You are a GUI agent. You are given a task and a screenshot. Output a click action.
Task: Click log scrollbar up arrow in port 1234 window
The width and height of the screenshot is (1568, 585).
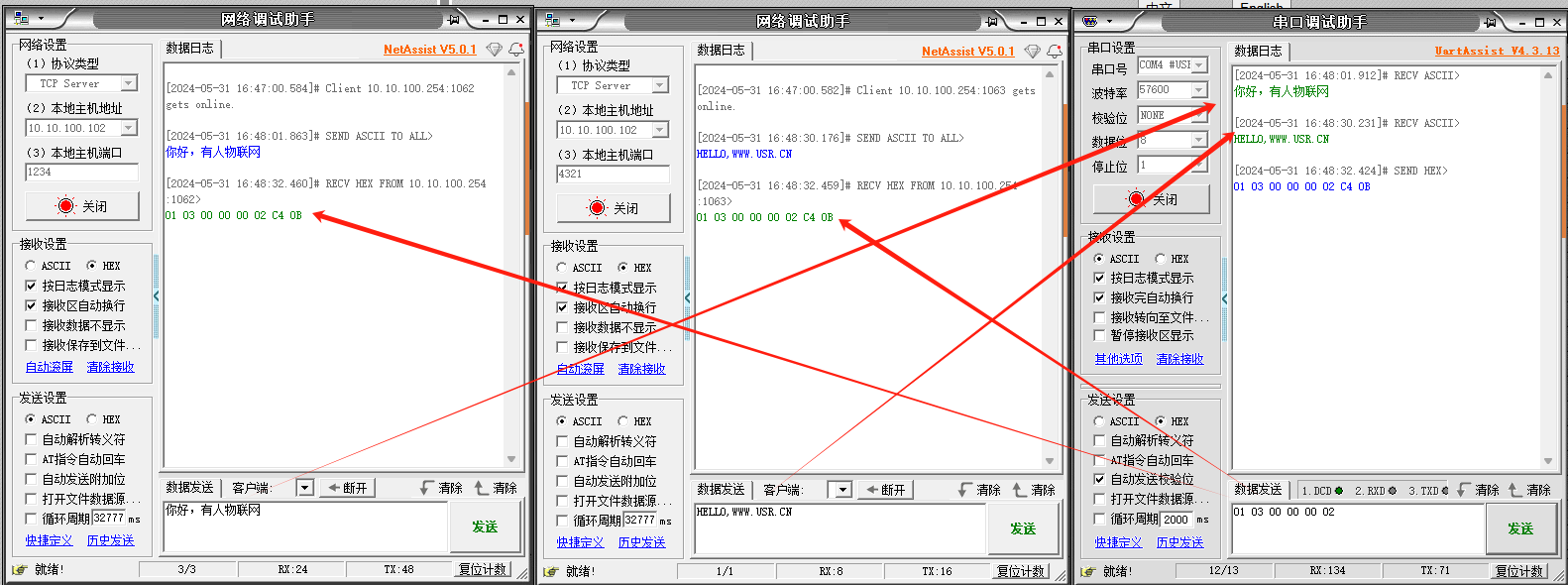pyautogui.click(x=511, y=71)
